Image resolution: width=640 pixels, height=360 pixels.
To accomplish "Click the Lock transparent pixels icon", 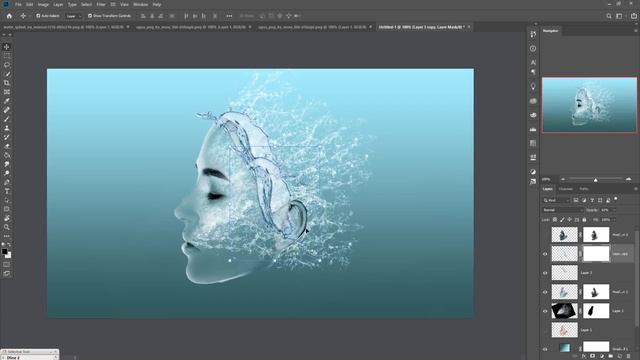I will pyautogui.click(x=555, y=220).
